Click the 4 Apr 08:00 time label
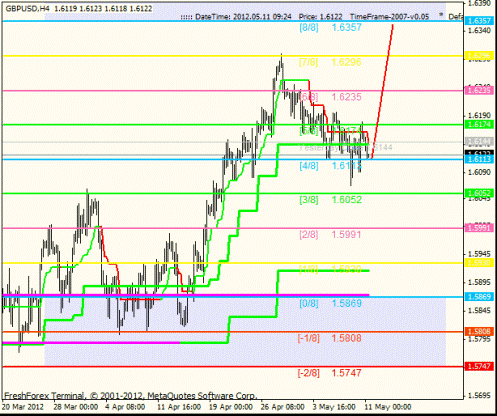The height and width of the screenshot is (416, 497). (125, 407)
